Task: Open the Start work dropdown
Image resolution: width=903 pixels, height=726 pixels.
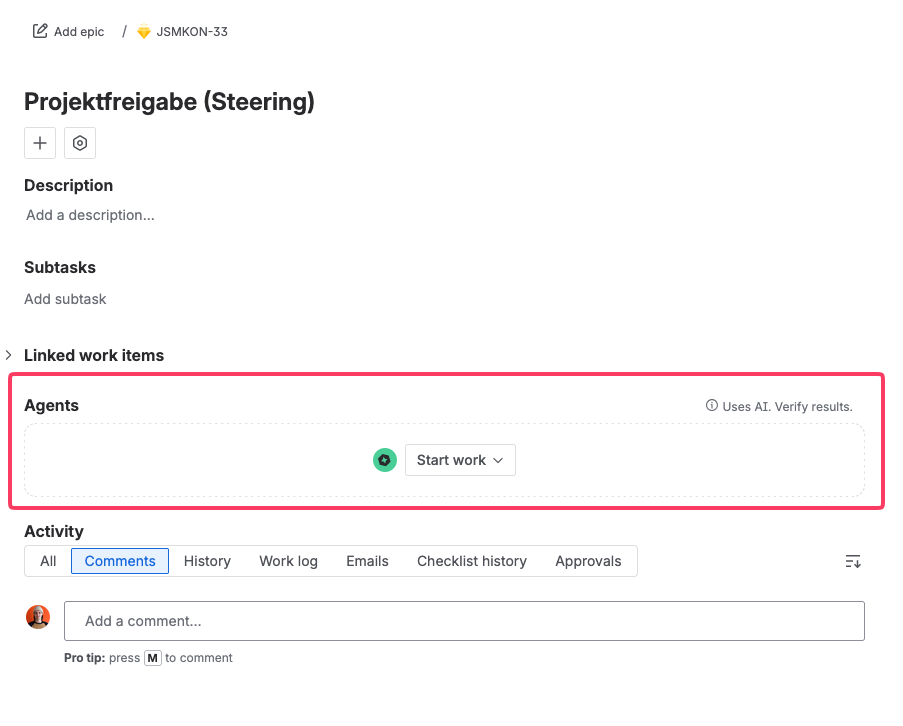Action: [x=460, y=460]
